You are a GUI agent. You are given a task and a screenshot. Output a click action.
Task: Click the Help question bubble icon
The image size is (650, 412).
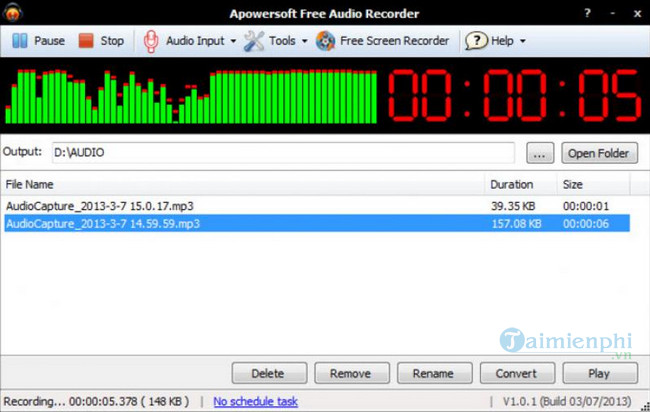coord(476,41)
